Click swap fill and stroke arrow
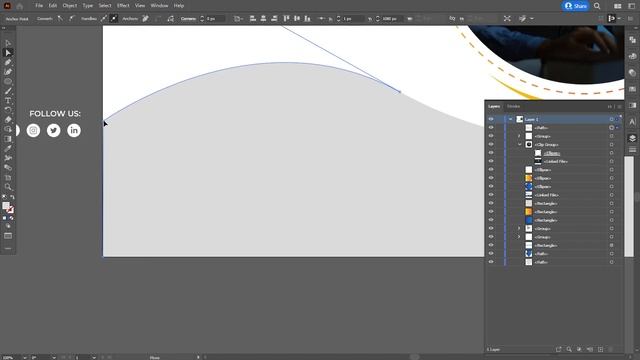Screen dimensions: 640x360 [x=12, y=198]
